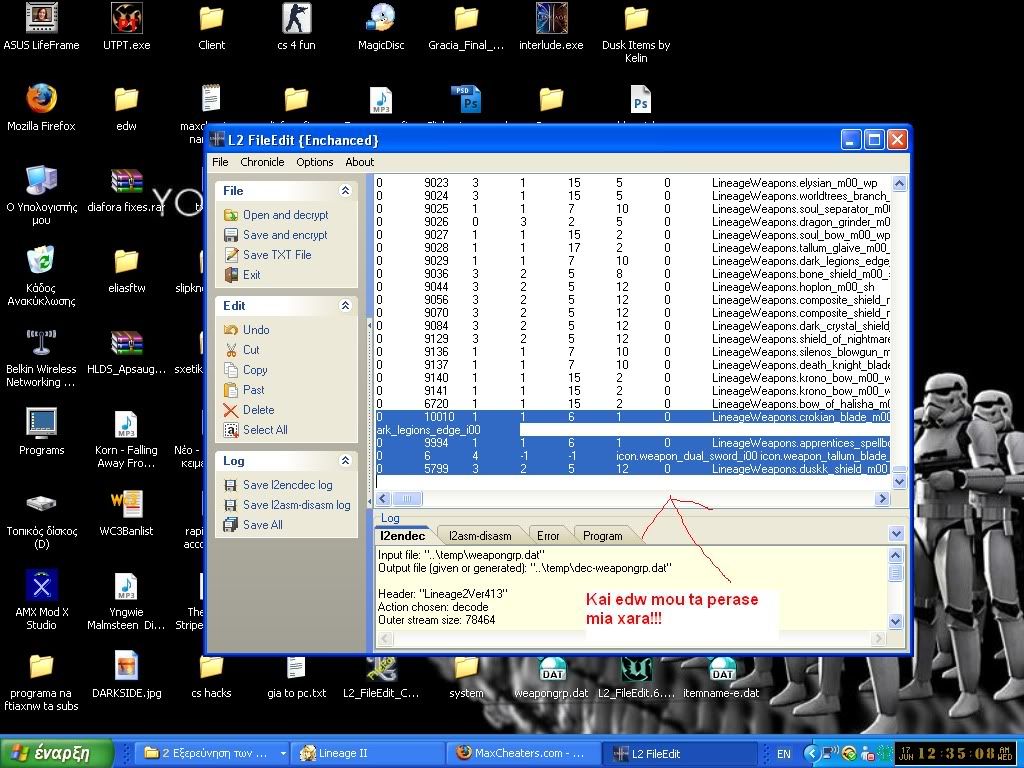The width and height of the screenshot is (1024, 768).
Task: Click the Undo arrow icon
Action: [231, 330]
